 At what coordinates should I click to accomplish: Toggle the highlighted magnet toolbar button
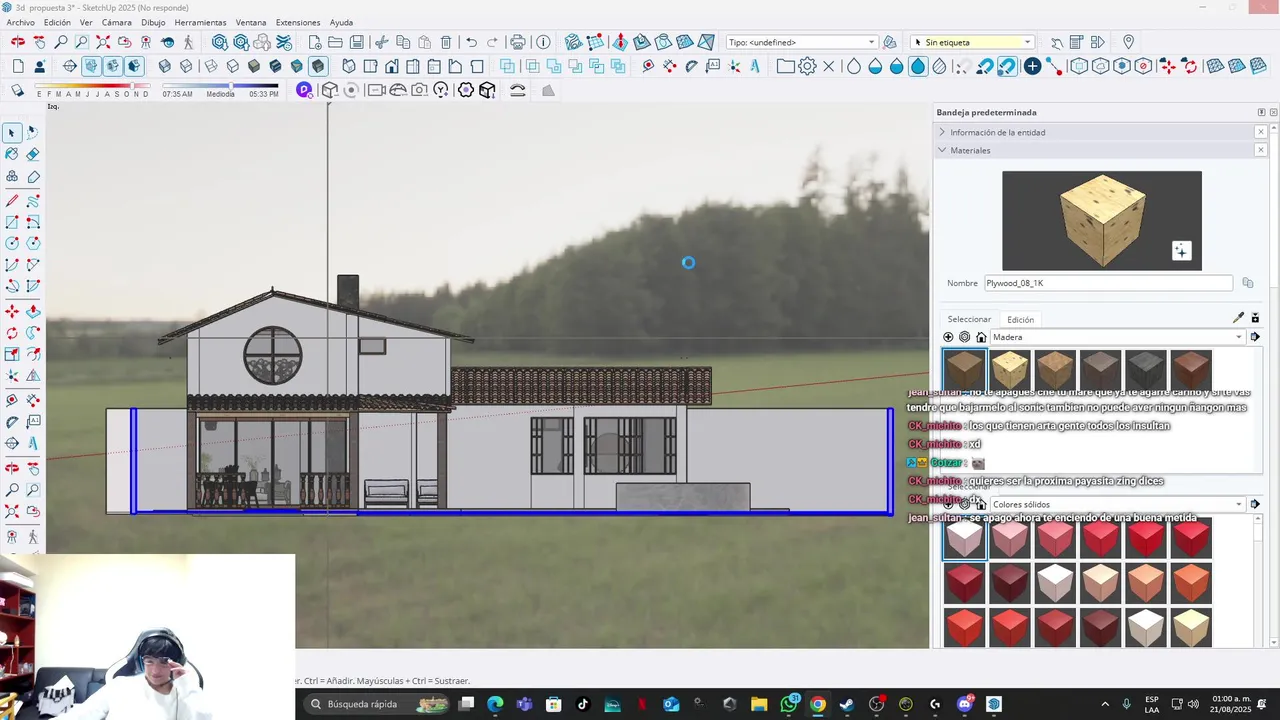click(1006, 66)
